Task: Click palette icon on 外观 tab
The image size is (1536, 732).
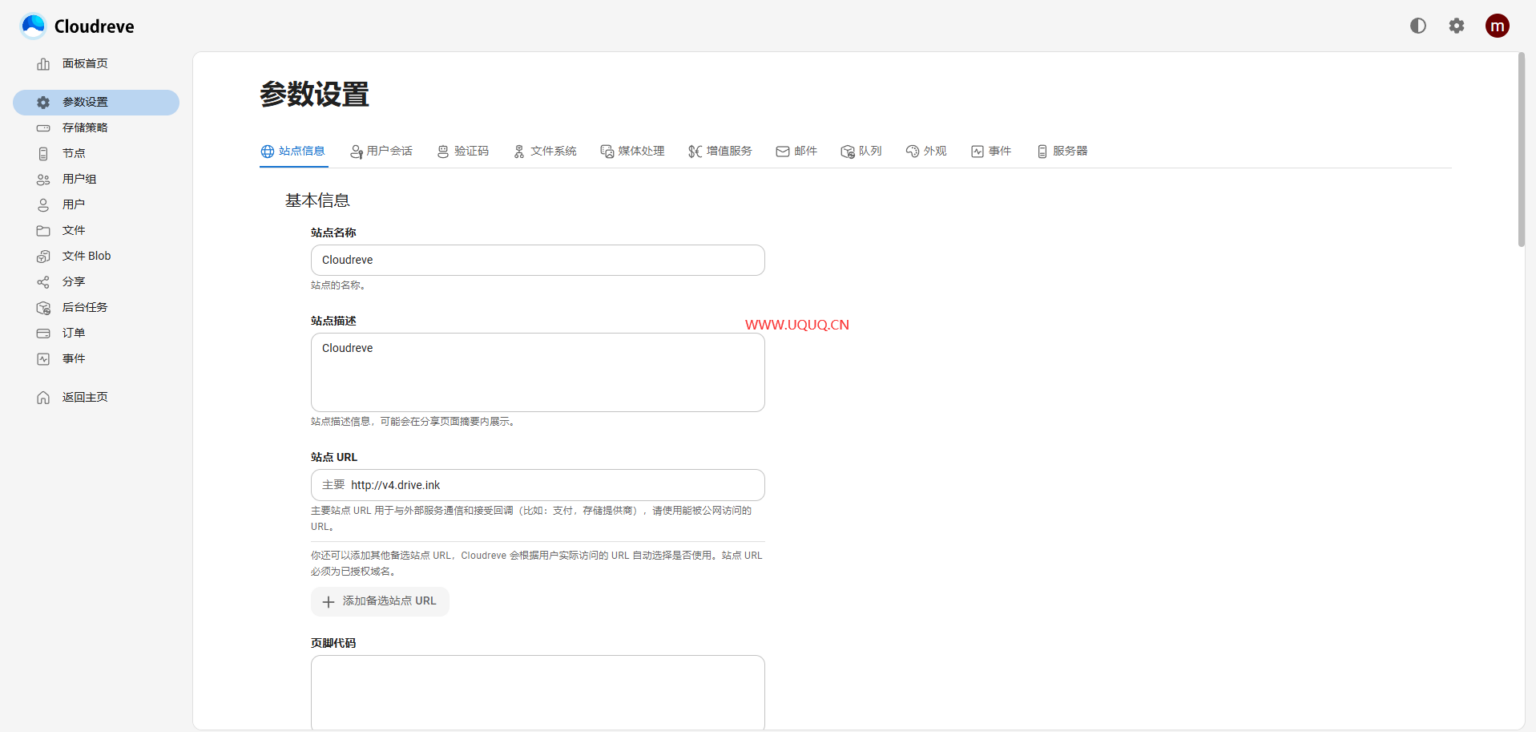Action: pos(912,151)
